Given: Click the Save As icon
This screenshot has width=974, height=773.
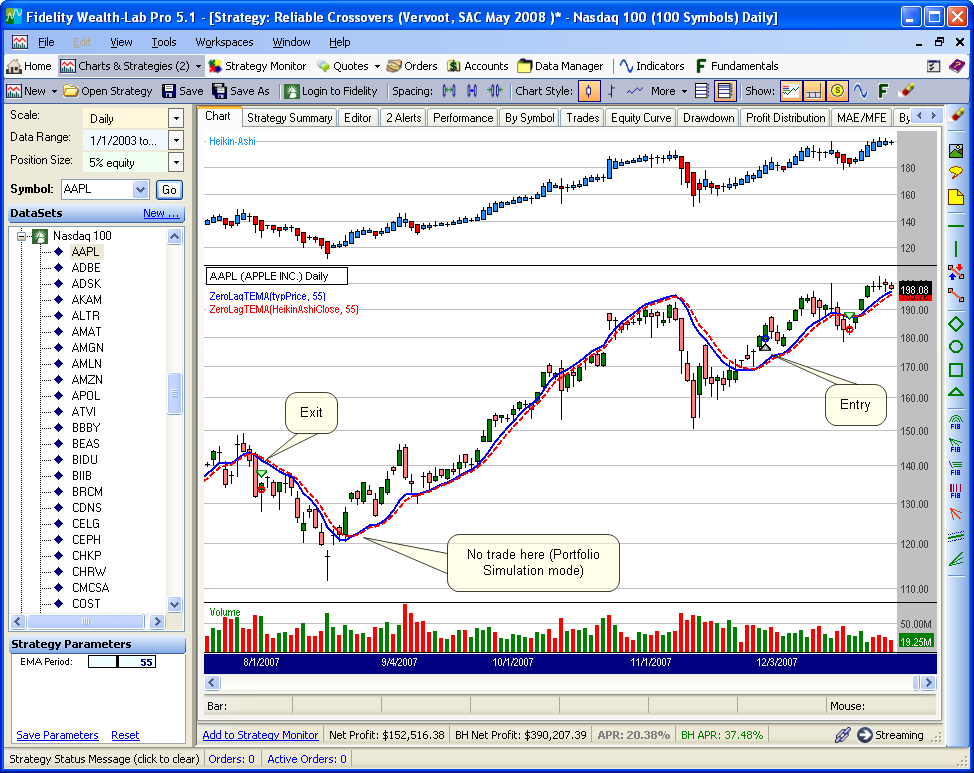Looking at the screenshot, I should tap(241, 91).
